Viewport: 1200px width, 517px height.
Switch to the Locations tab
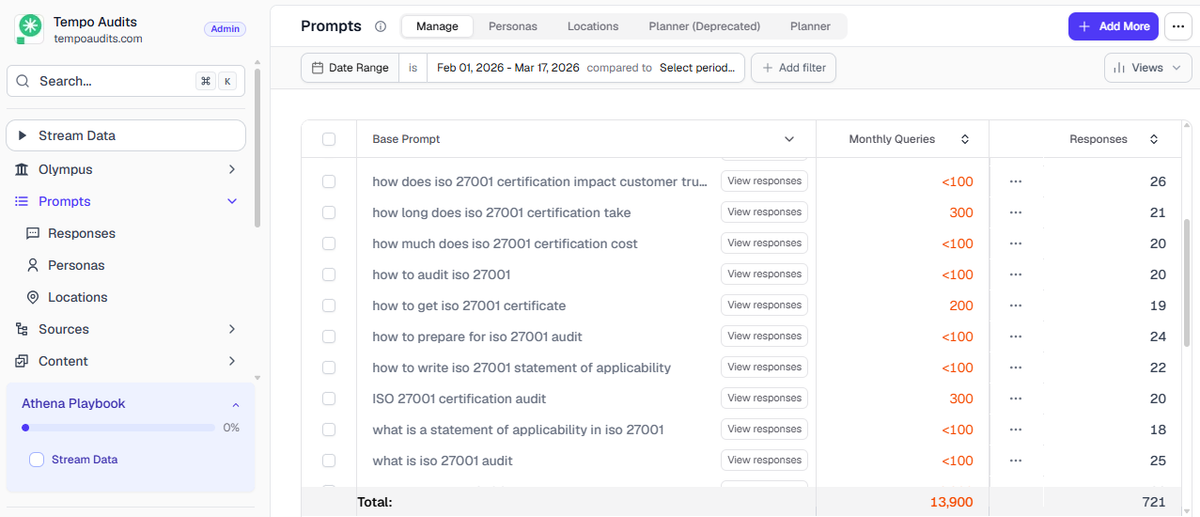click(x=593, y=27)
